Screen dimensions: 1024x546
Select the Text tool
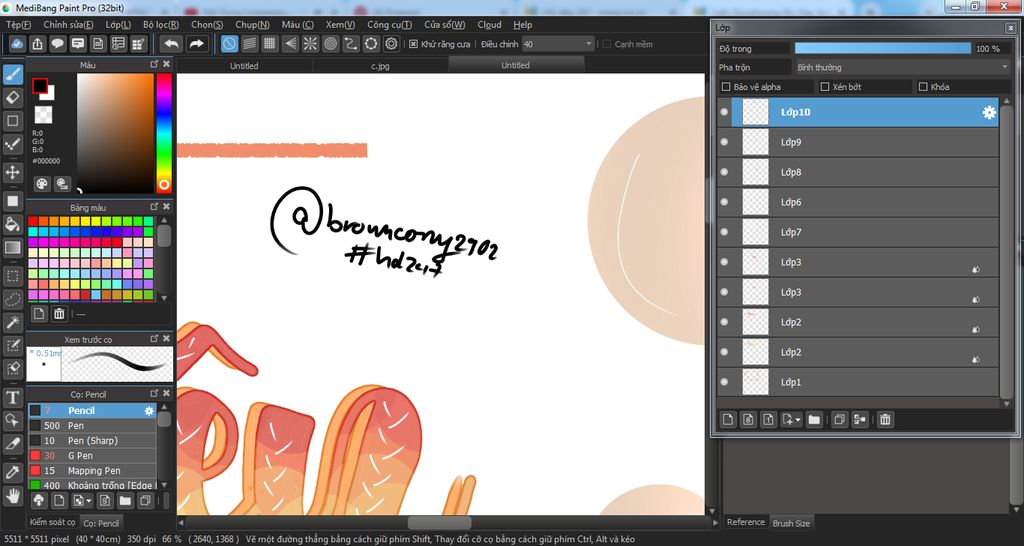[x=12, y=397]
